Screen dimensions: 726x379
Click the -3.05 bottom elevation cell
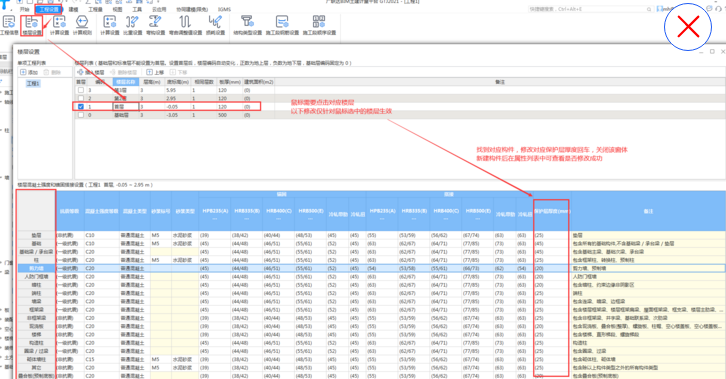(x=177, y=115)
